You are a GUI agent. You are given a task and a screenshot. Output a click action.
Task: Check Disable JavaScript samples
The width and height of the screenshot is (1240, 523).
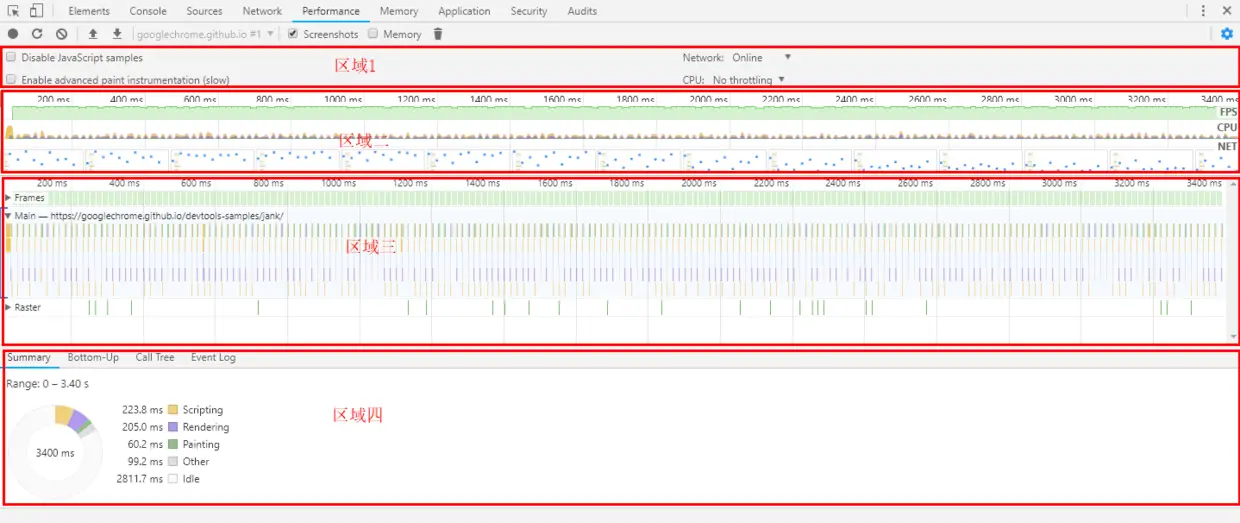[11, 58]
